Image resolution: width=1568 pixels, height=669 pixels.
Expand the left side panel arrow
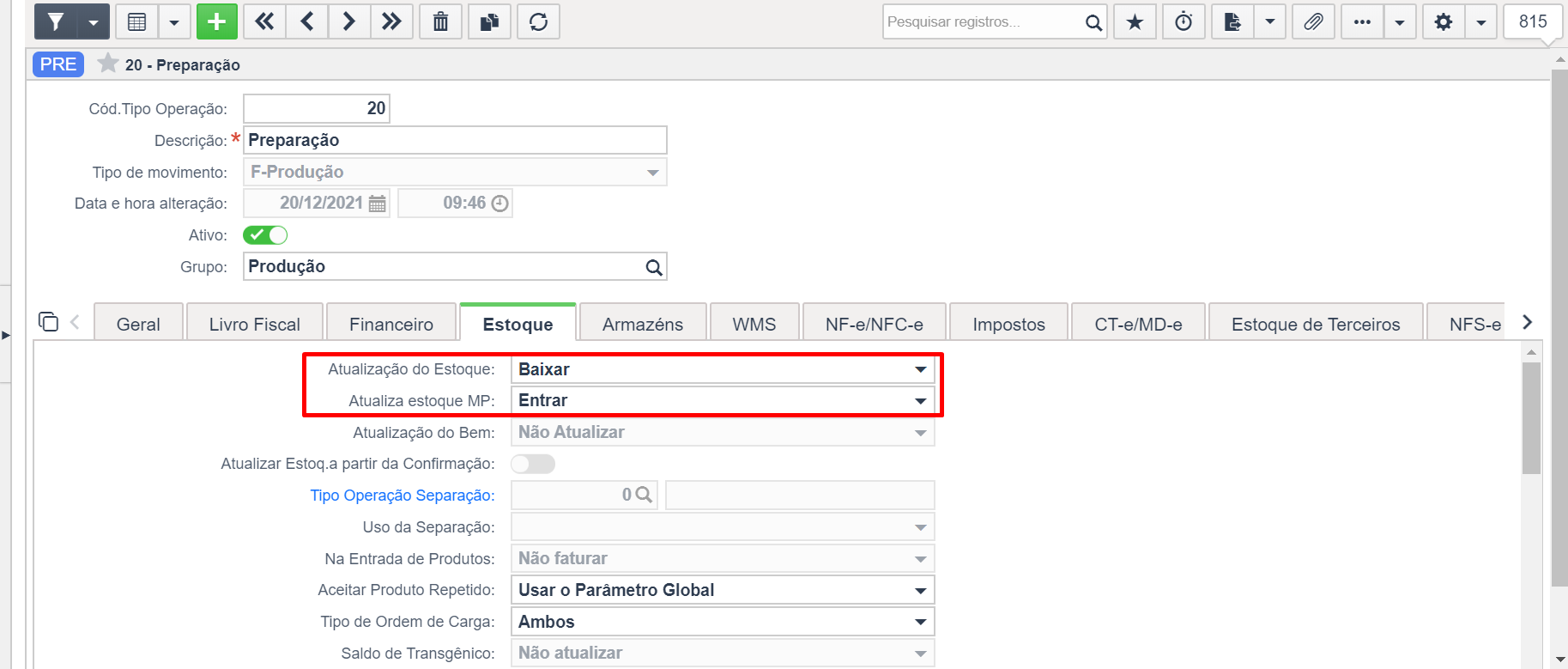point(5,335)
